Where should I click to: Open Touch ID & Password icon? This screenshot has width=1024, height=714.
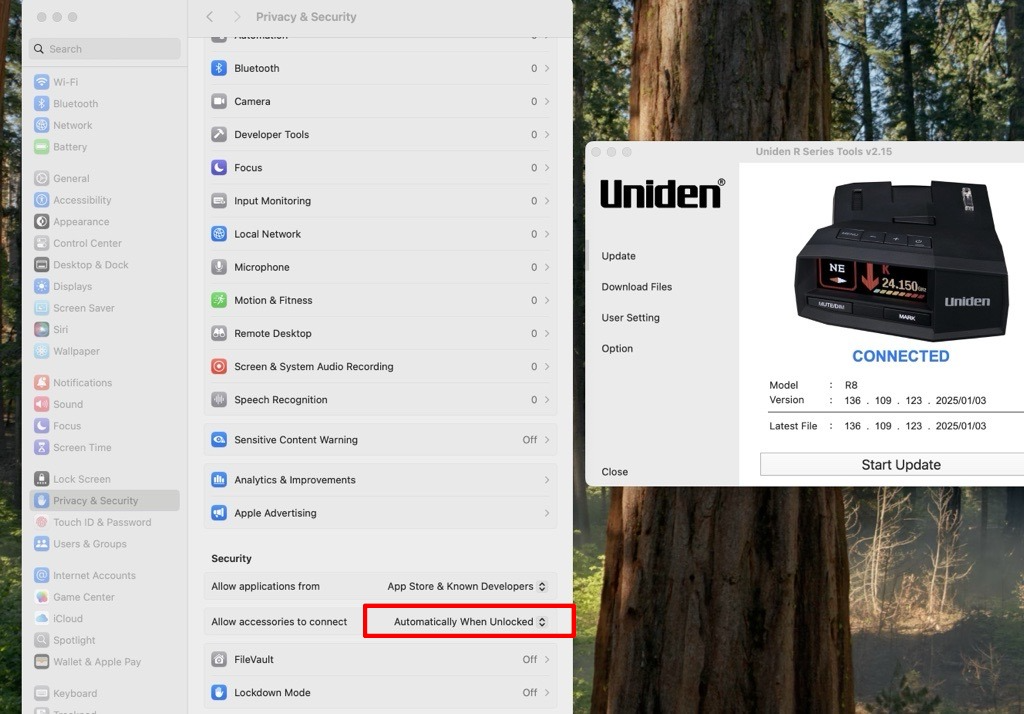coord(42,522)
